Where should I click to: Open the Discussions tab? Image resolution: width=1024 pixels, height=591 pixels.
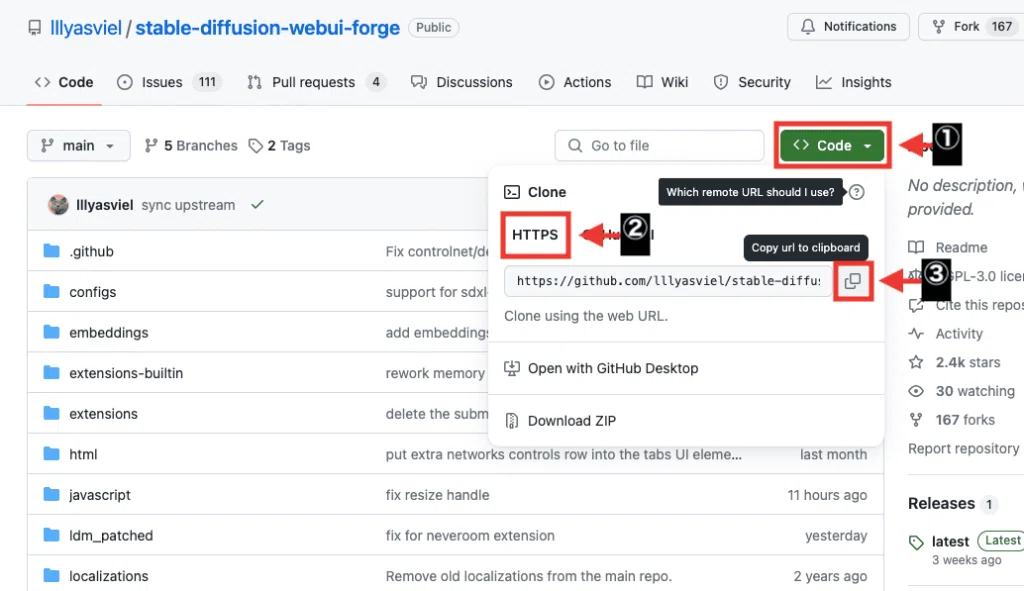coord(461,82)
